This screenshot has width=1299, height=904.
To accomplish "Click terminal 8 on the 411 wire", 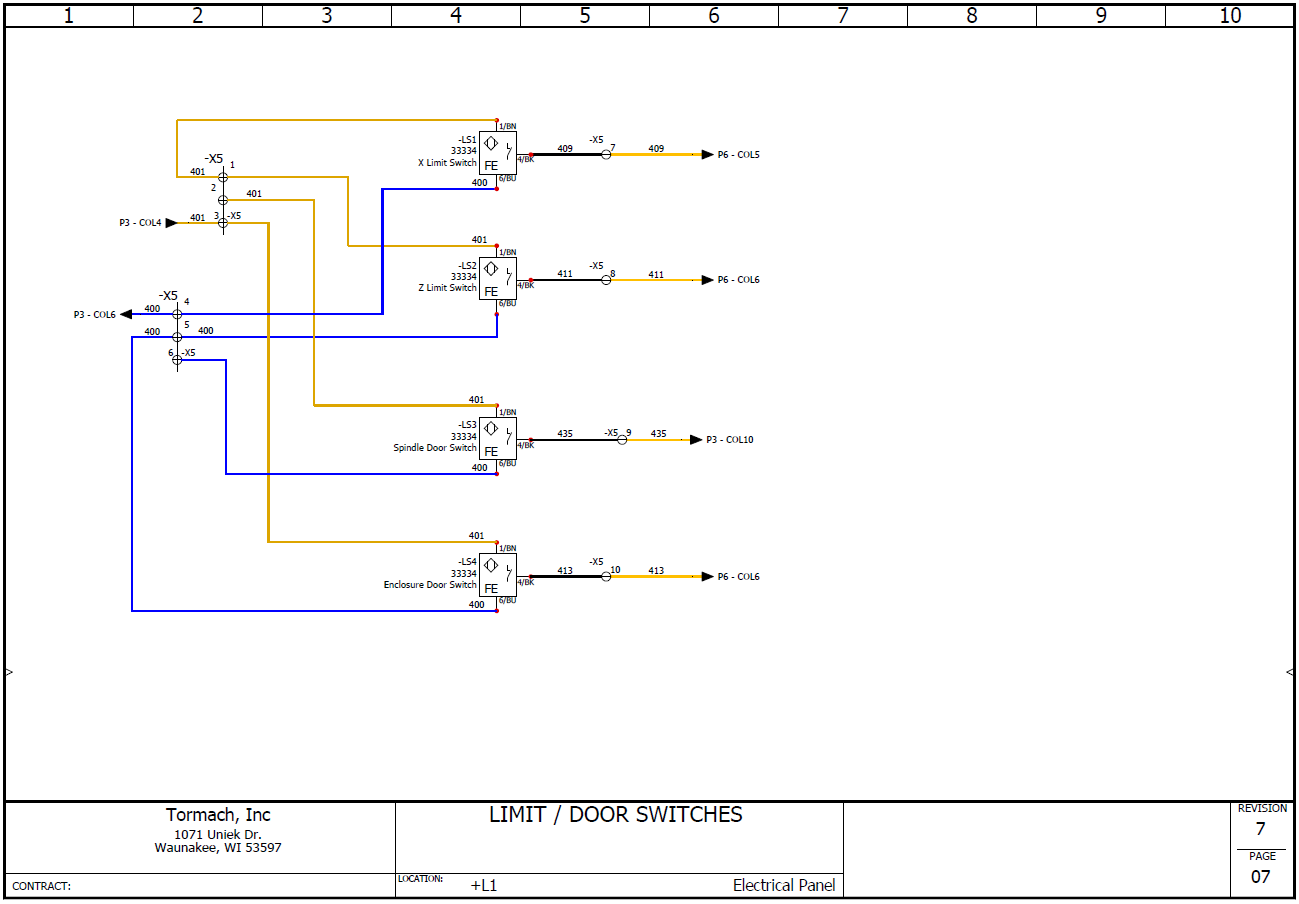I will click(606, 280).
